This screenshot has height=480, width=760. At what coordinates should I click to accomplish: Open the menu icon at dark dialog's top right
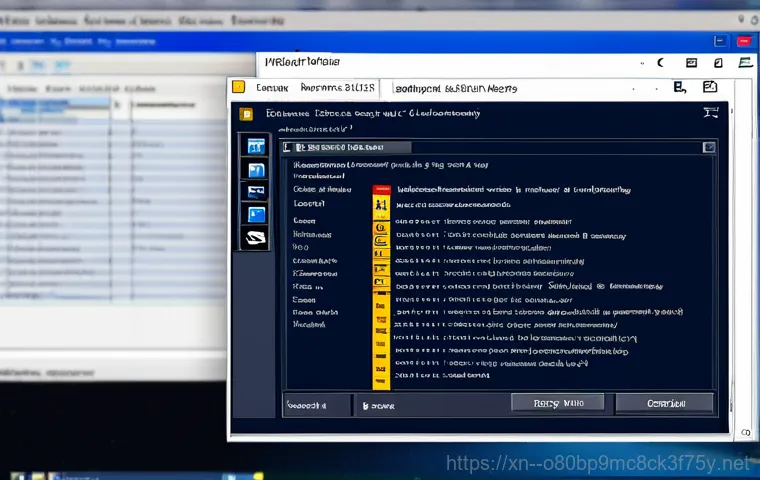pos(711,113)
